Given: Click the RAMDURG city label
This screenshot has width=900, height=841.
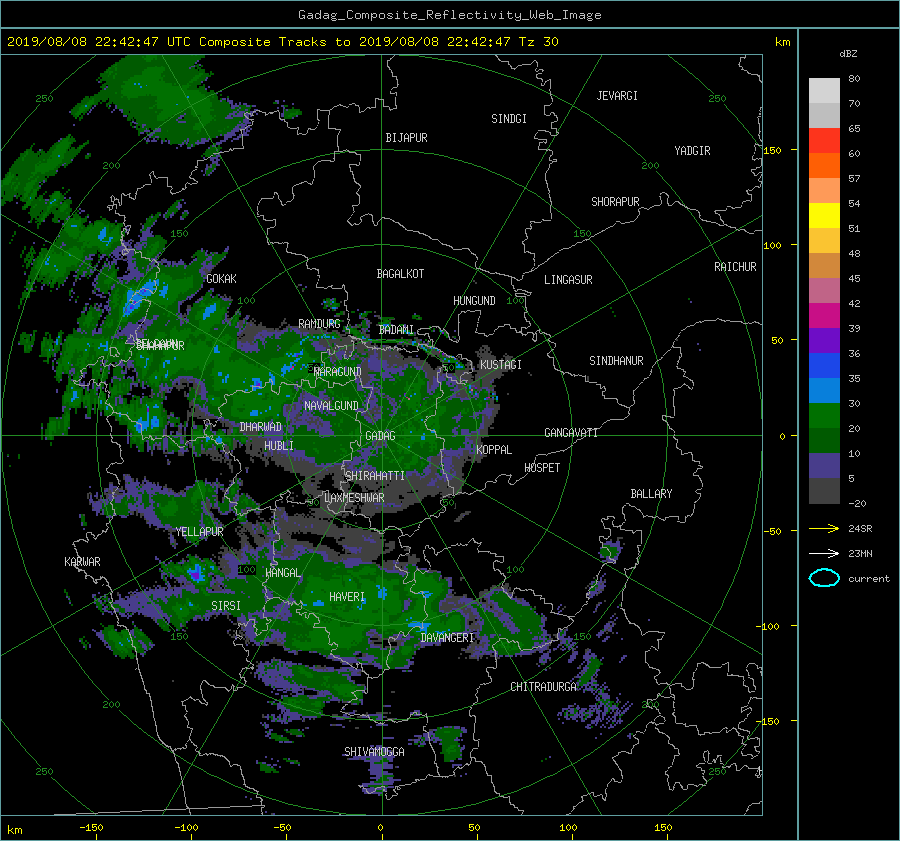Looking at the screenshot, I should pyautogui.click(x=319, y=324).
